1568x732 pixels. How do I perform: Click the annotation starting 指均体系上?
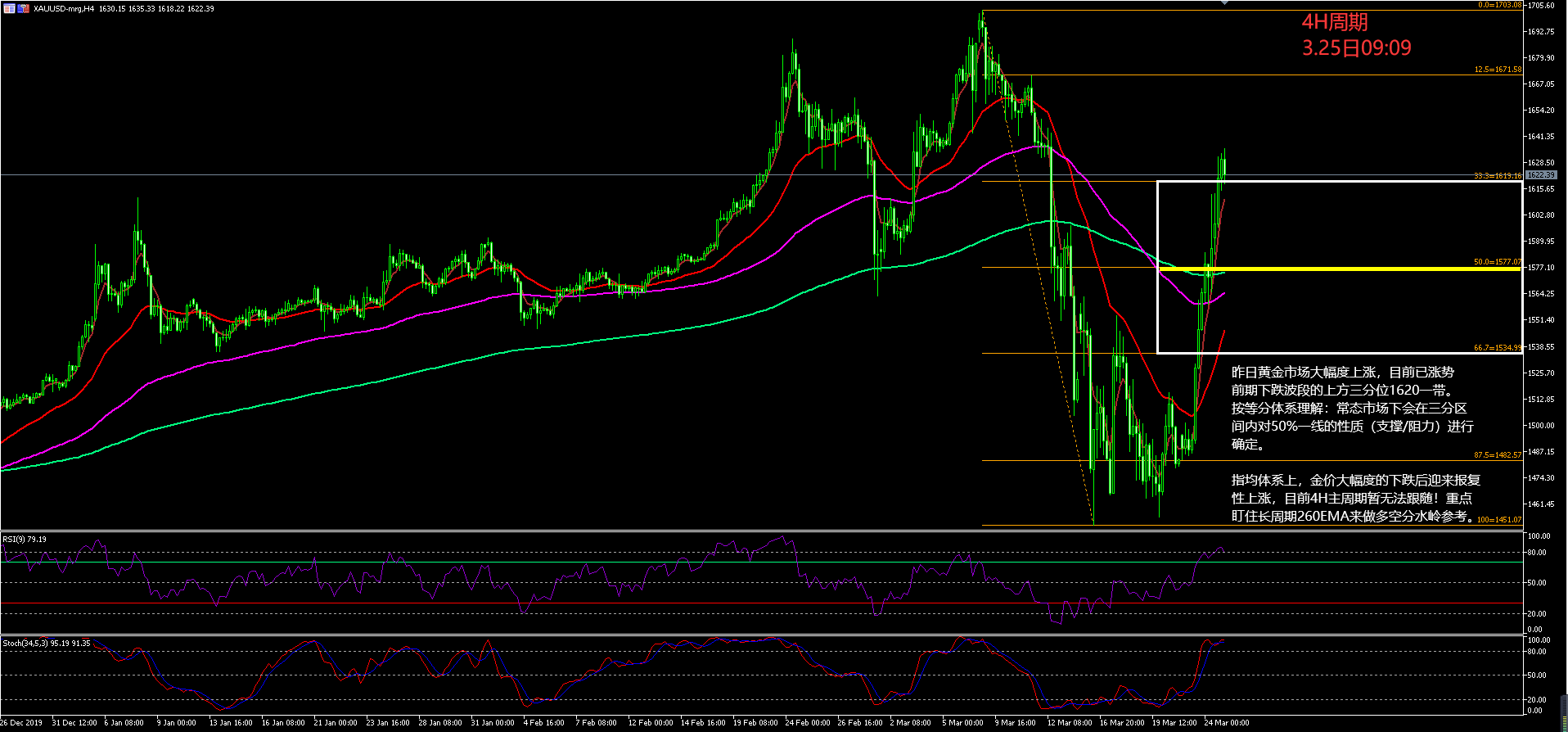1356,498
